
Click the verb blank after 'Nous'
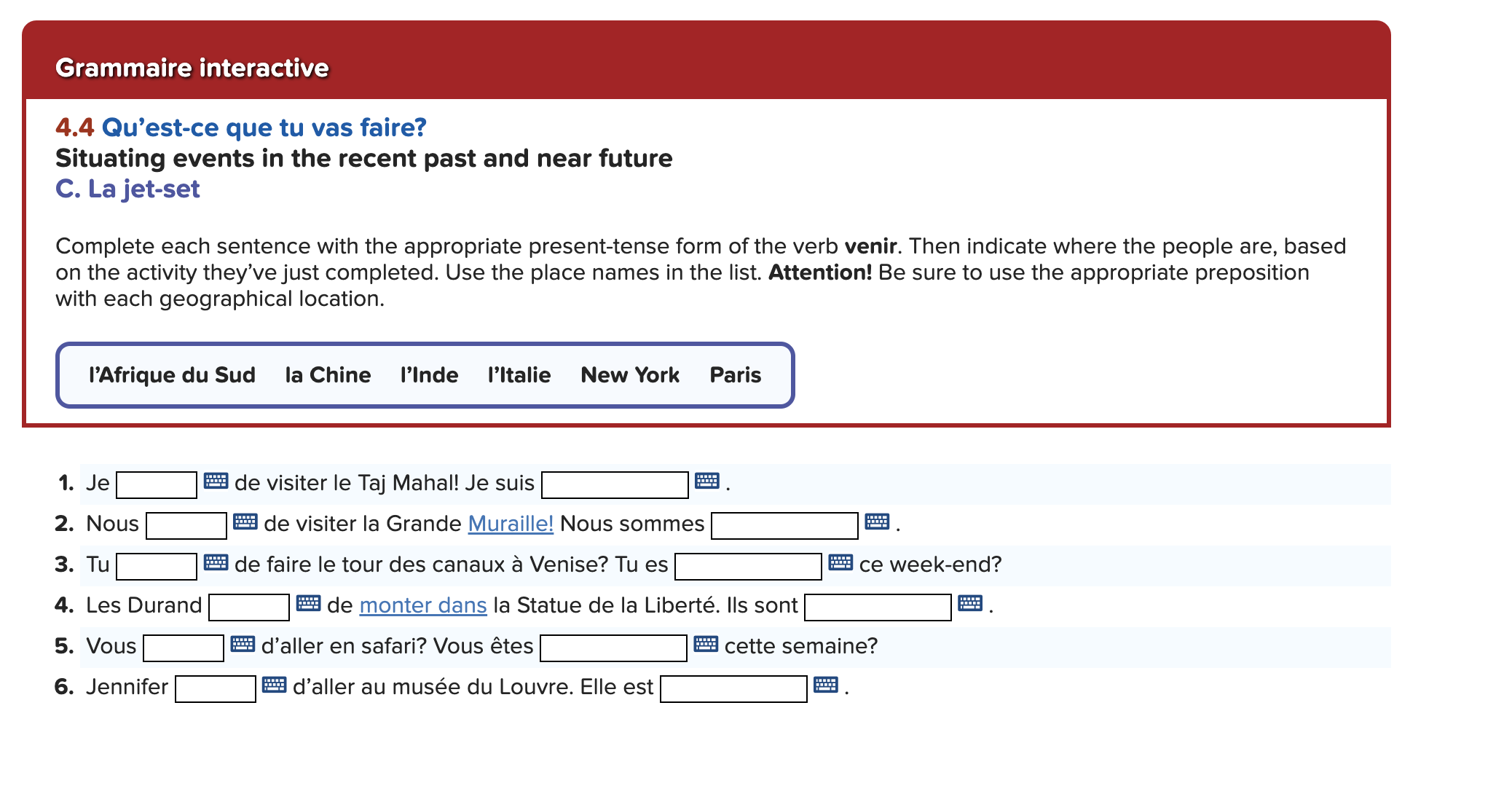(x=186, y=525)
